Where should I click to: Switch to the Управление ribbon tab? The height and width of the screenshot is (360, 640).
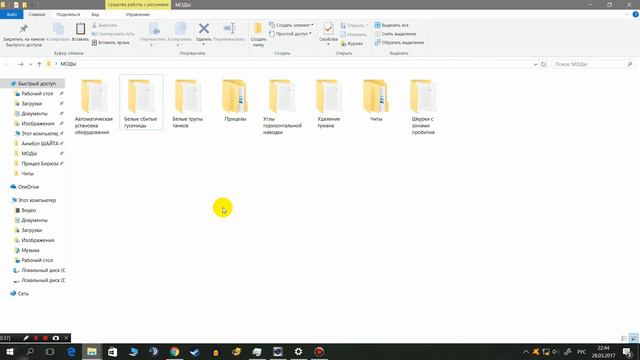138,14
